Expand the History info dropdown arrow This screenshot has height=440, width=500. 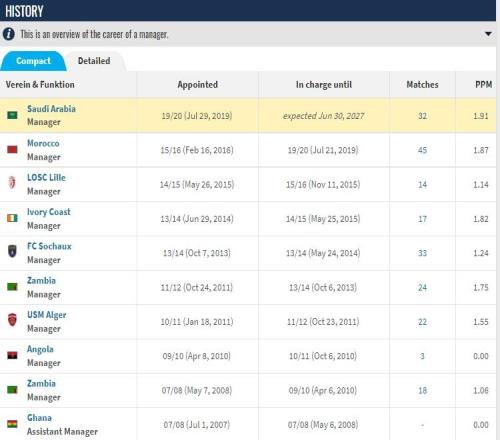click(x=488, y=34)
